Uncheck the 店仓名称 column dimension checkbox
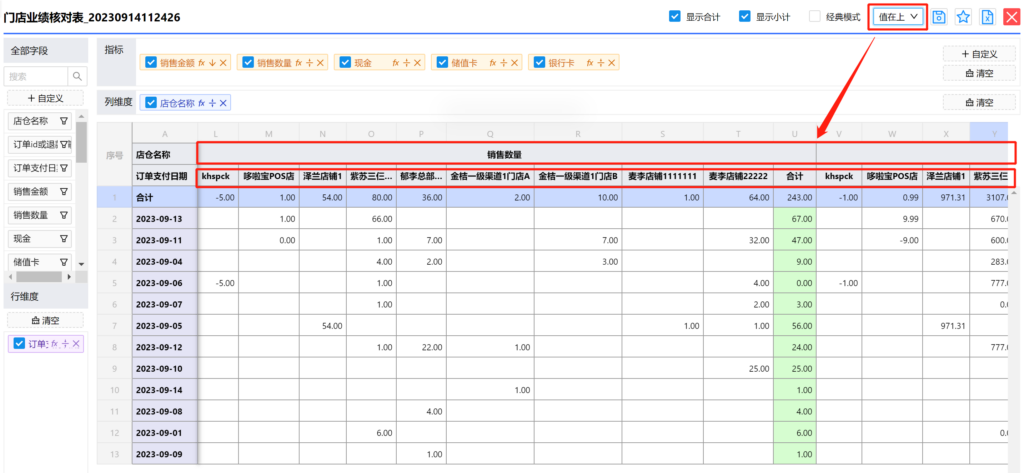1024x473 pixels. (x=152, y=103)
